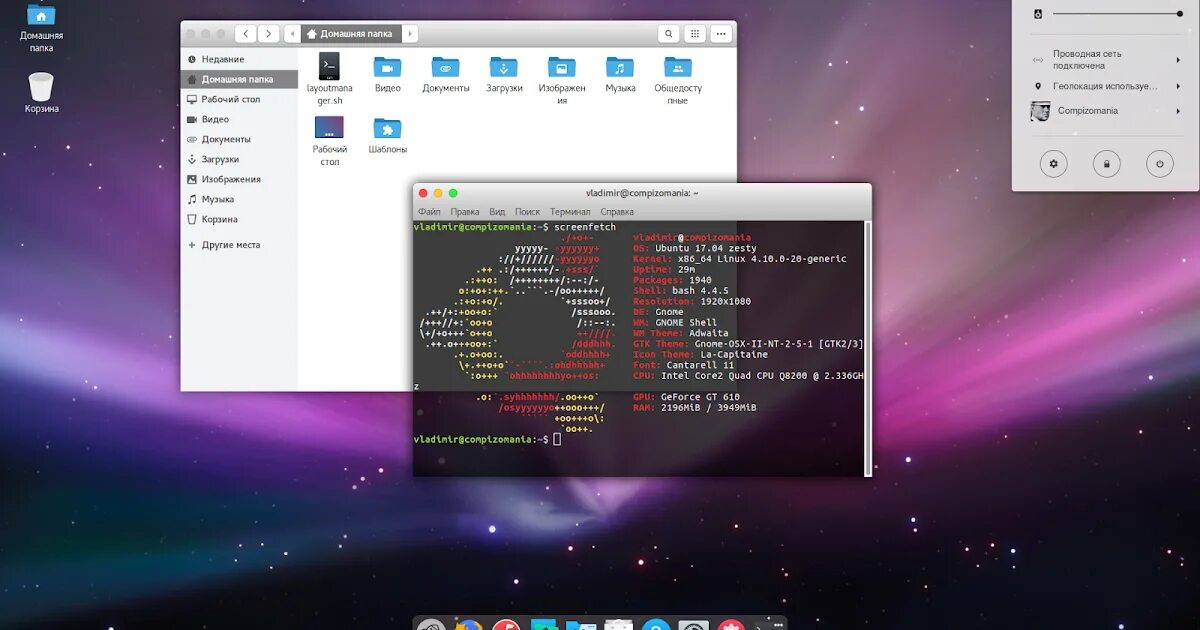Open the Общедоступные folder
The width and height of the screenshot is (1200, 630).
coord(678,80)
